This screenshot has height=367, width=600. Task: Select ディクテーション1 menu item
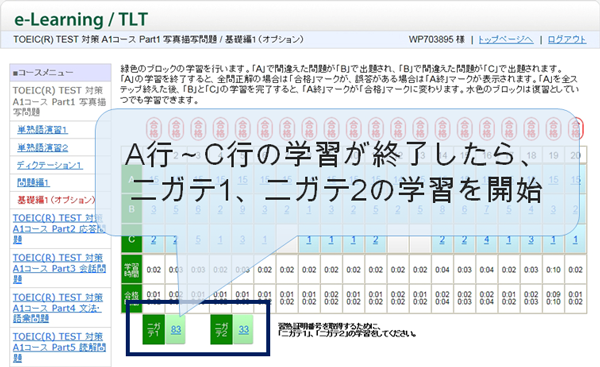(49, 165)
